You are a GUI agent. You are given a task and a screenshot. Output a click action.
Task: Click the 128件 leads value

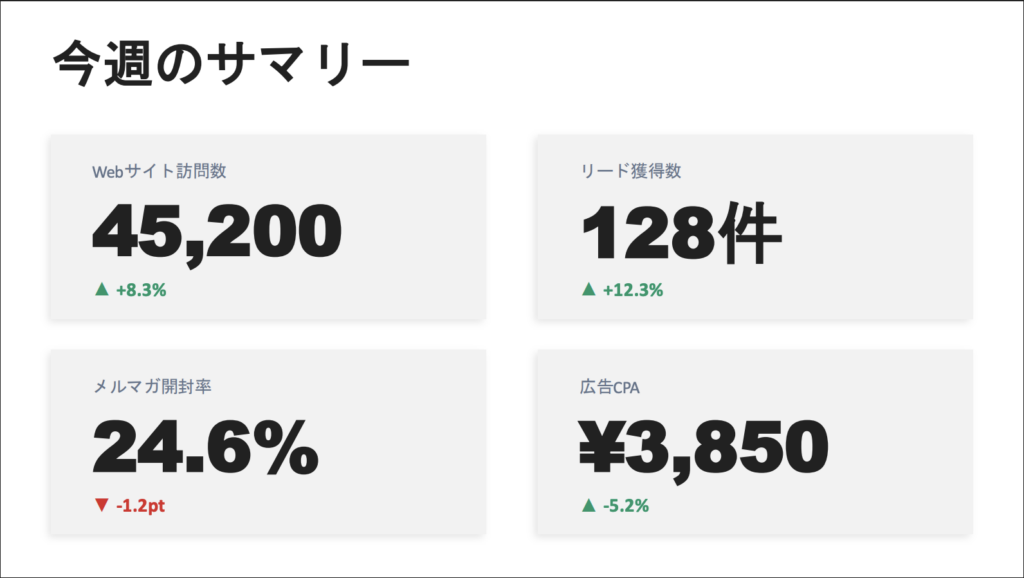pyautogui.click(x=680, y=231)
